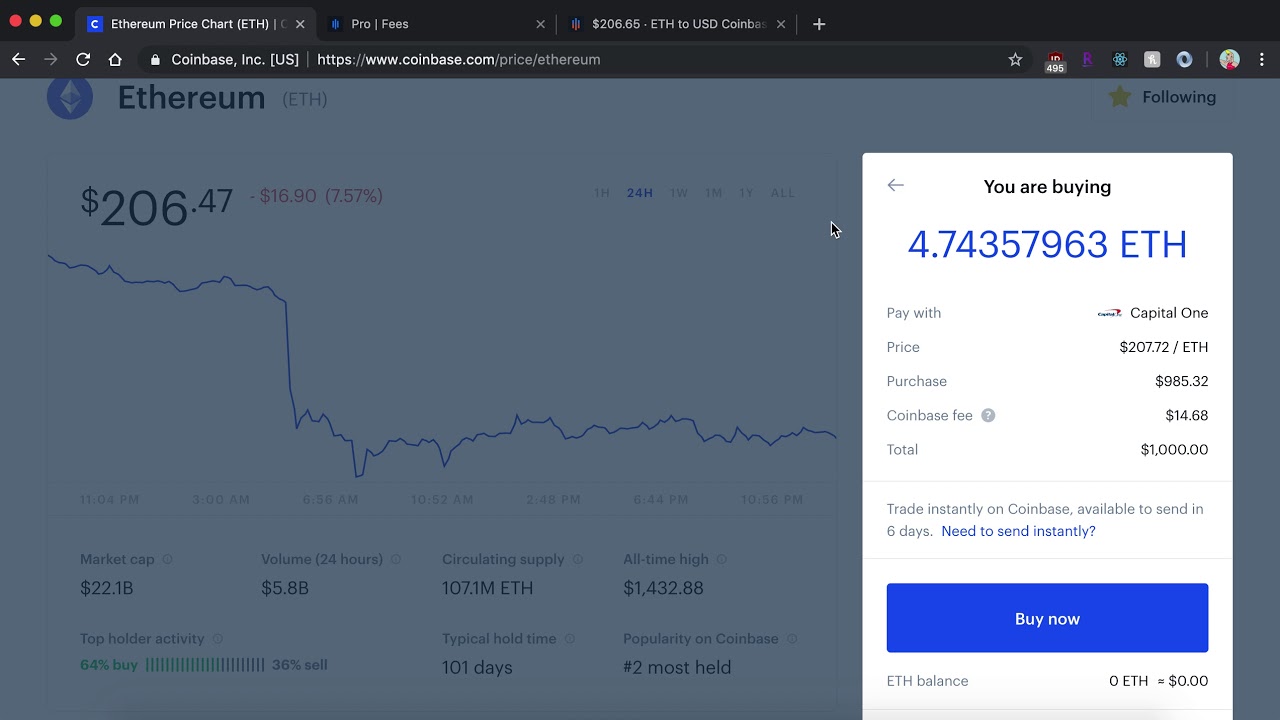Click the 64% buy label
The height and width of the screenshot is (720, 1280).
(x=109, y=665)
